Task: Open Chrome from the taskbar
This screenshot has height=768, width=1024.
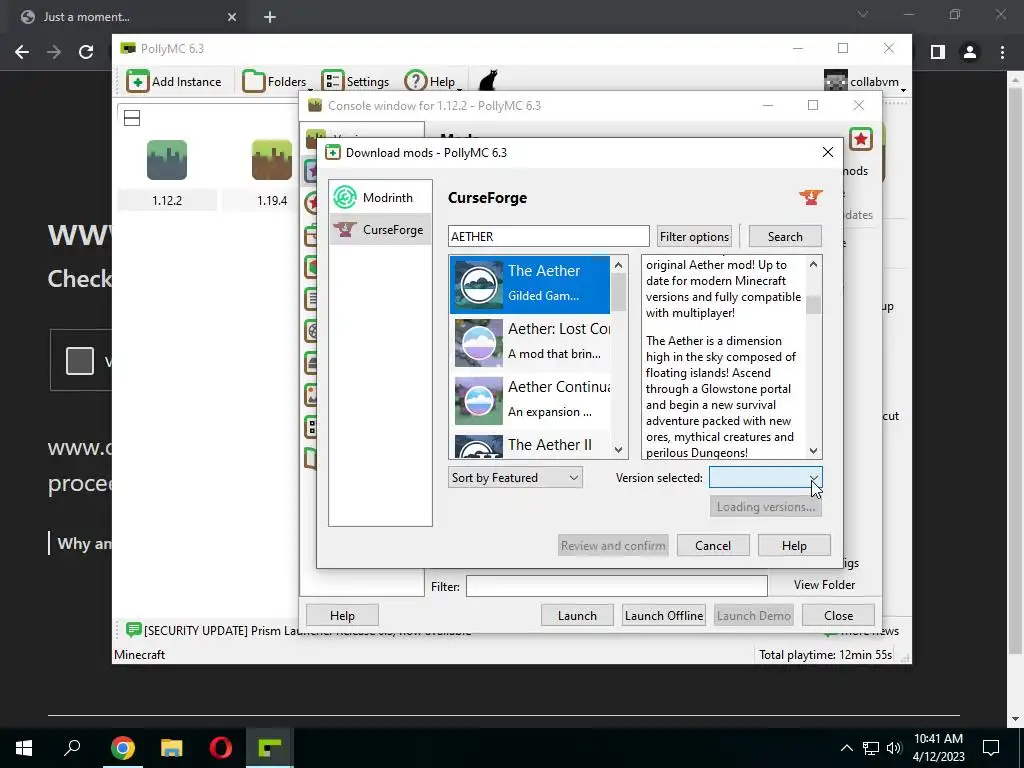Action: [x=122, y=748]
